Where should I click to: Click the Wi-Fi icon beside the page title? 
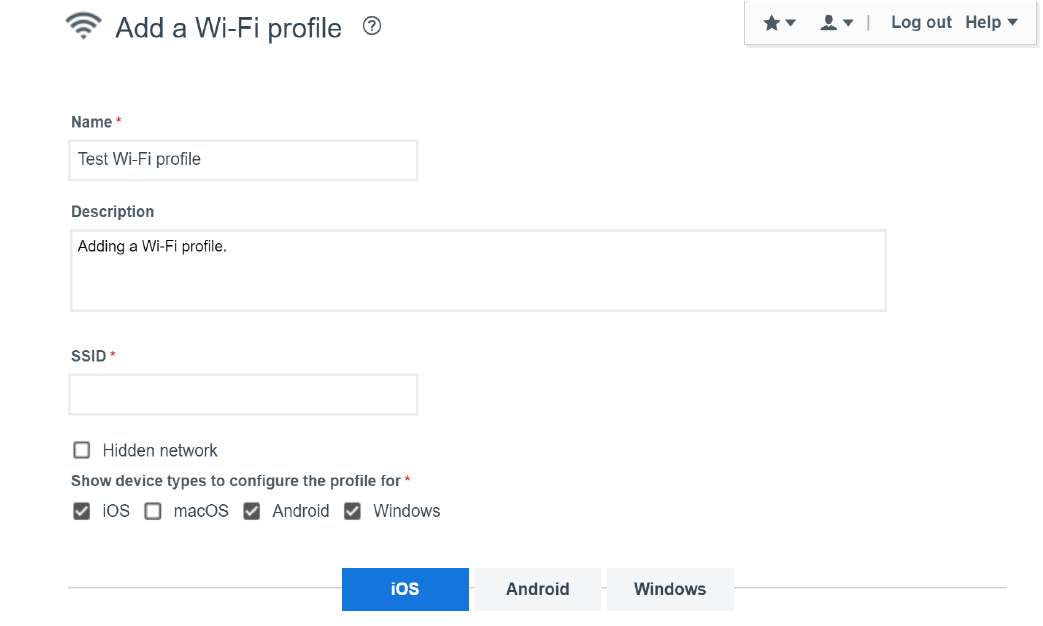(x=84, y=27)
